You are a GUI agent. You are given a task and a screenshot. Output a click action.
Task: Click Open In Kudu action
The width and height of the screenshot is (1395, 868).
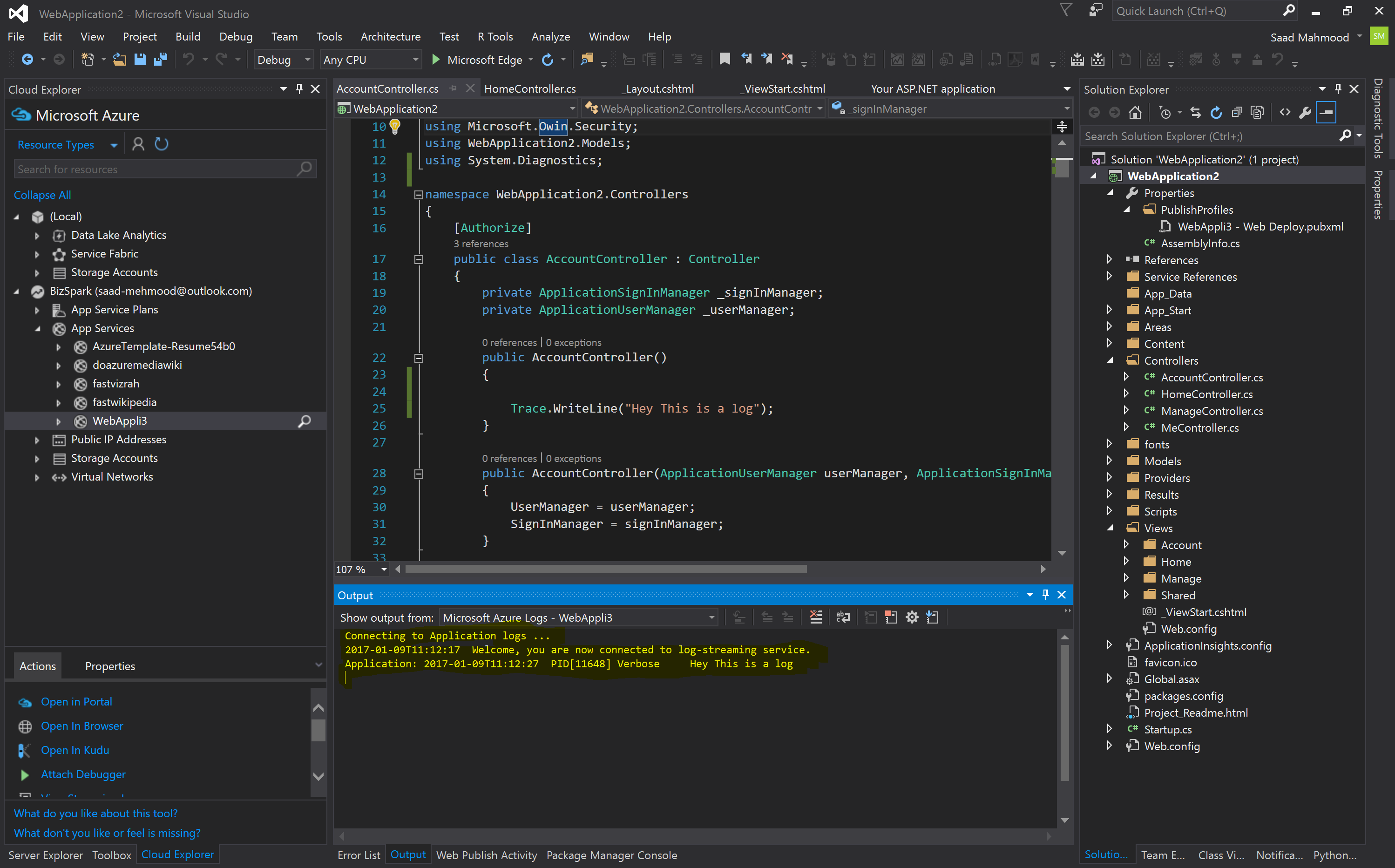click(74, 750)
